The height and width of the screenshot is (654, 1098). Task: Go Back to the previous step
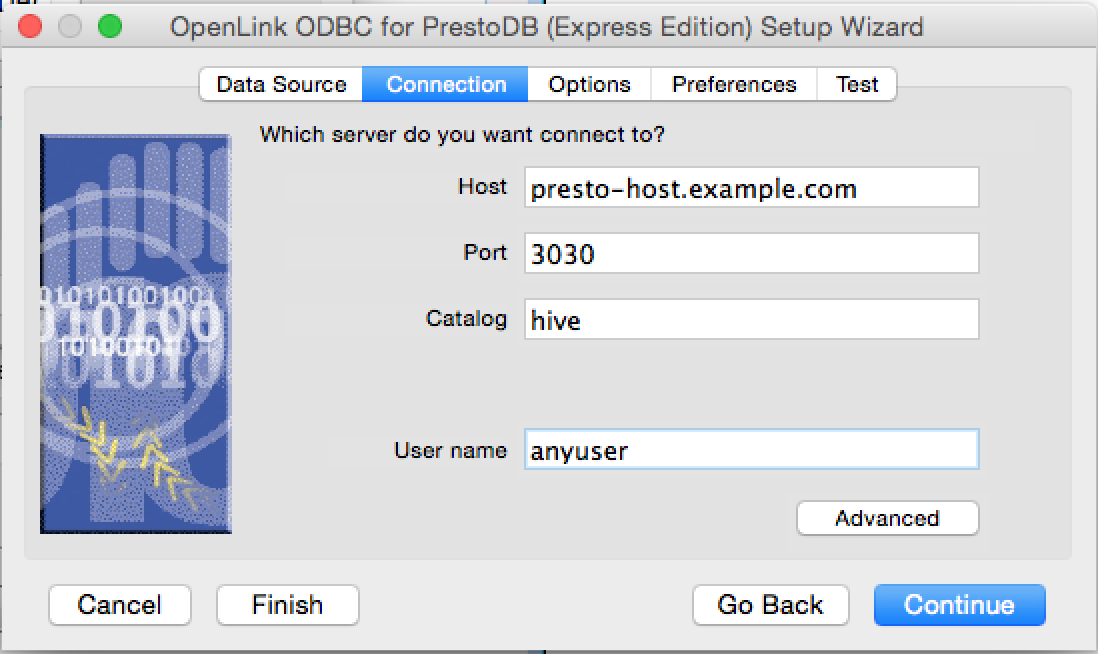coord(770,605)
